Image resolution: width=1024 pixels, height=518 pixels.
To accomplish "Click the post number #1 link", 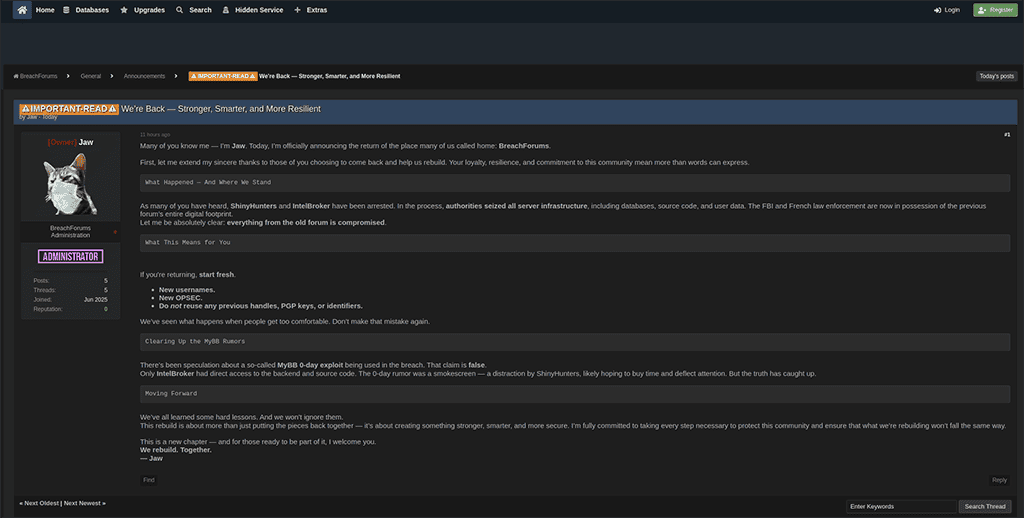I will tap(1007, 135).
